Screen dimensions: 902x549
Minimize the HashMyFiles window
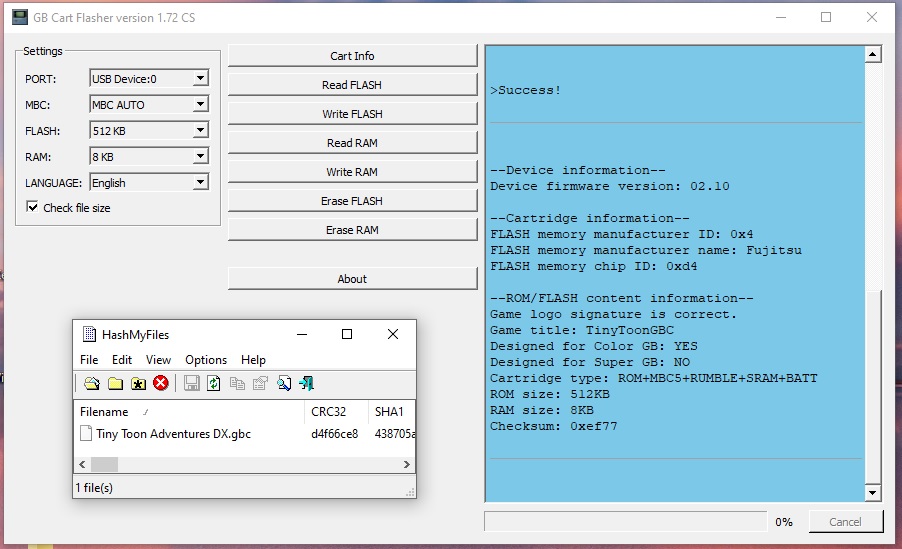click(302, 334)
